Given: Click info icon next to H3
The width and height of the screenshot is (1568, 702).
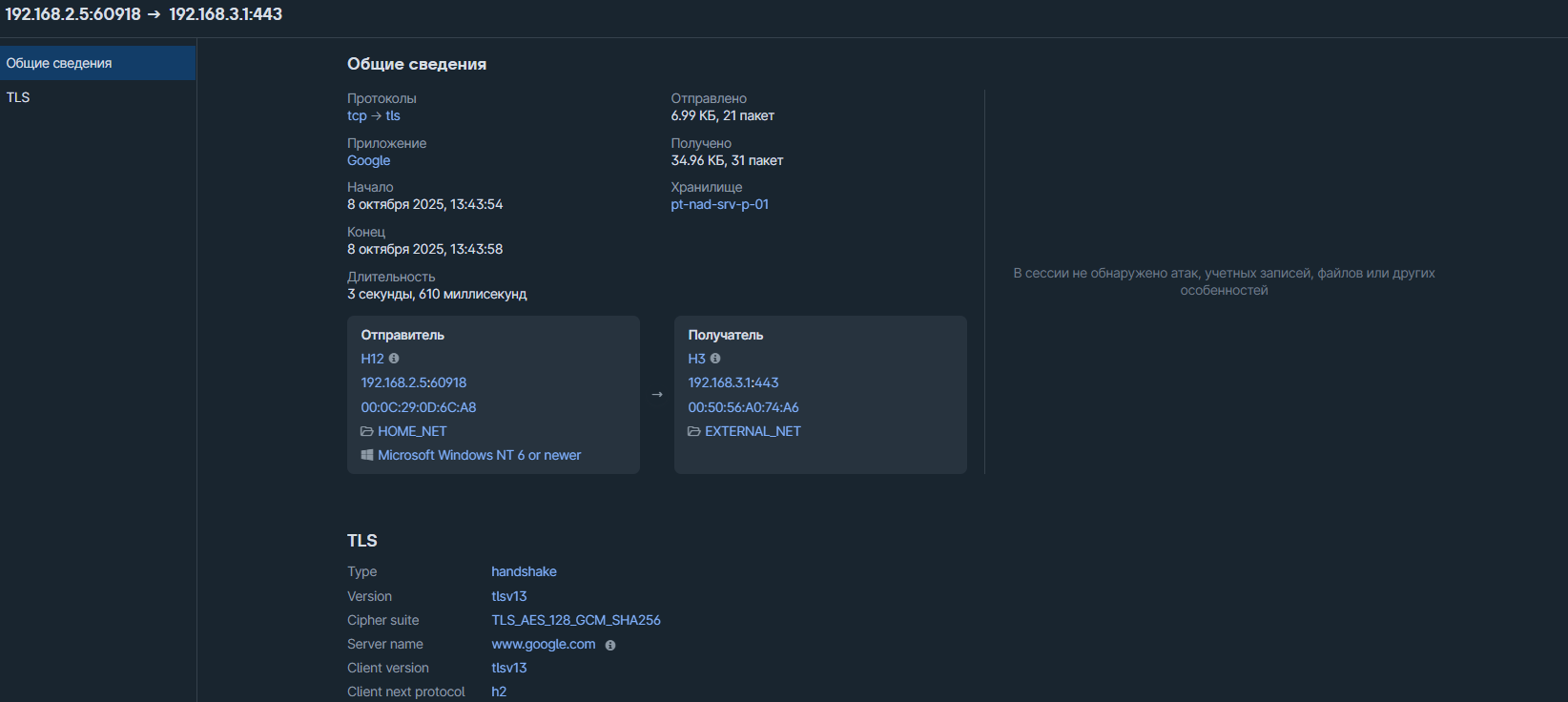Looking at the screenshot, I should pos(715,359).
